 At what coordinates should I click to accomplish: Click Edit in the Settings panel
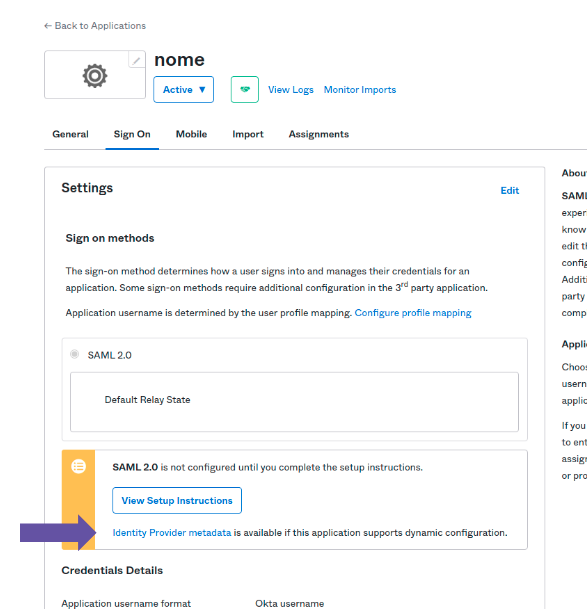(x=510, y=190)
